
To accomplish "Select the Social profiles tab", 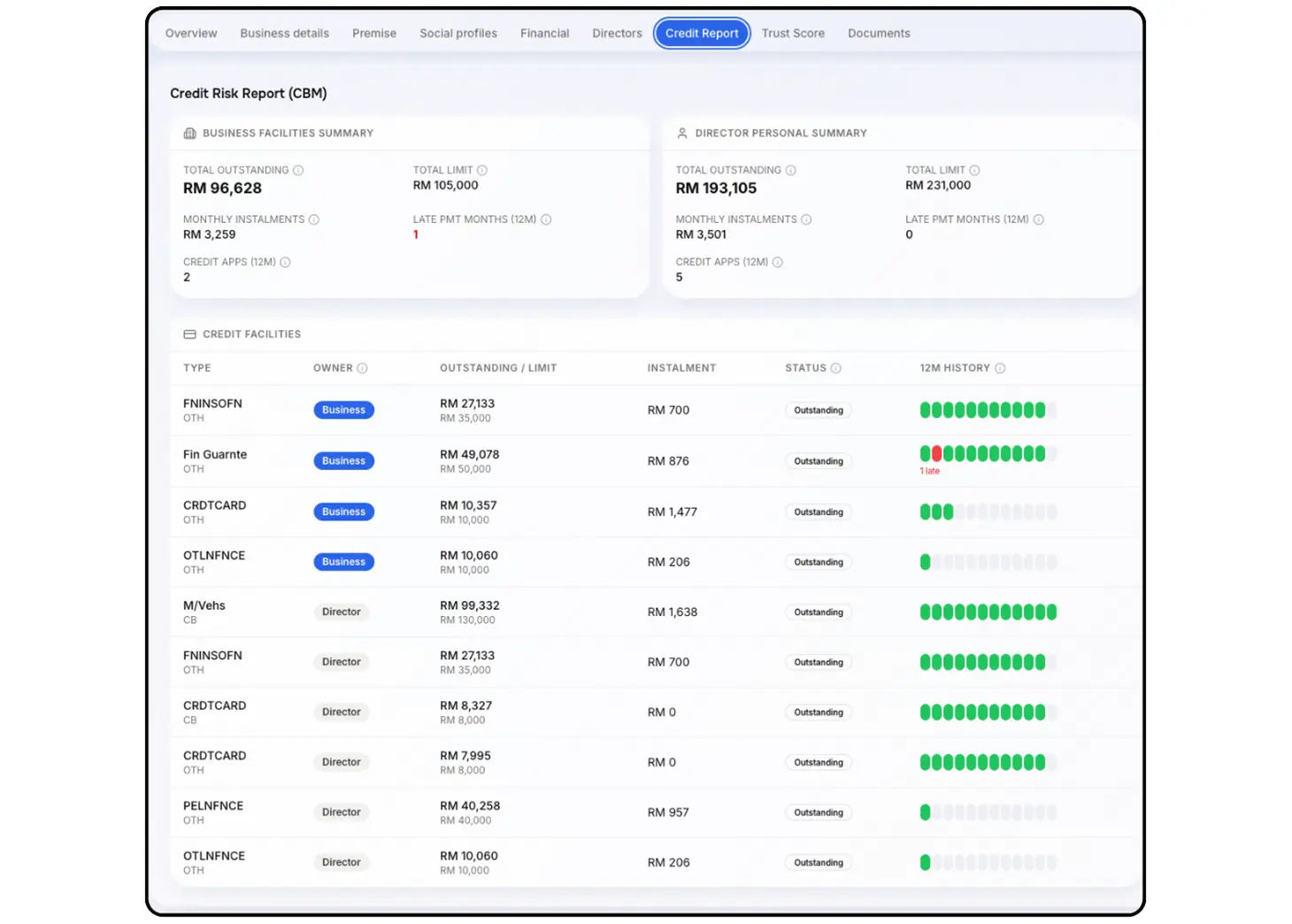I will (458, 34).
